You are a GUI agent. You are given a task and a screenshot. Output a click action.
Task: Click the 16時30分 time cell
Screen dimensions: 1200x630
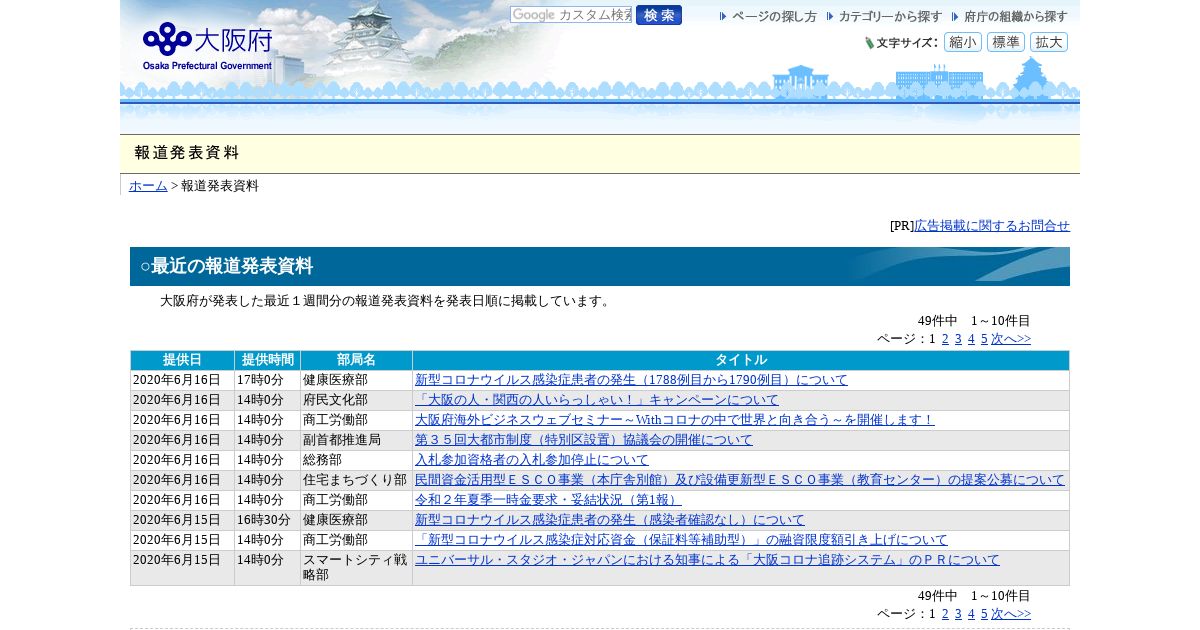[268, 520]
